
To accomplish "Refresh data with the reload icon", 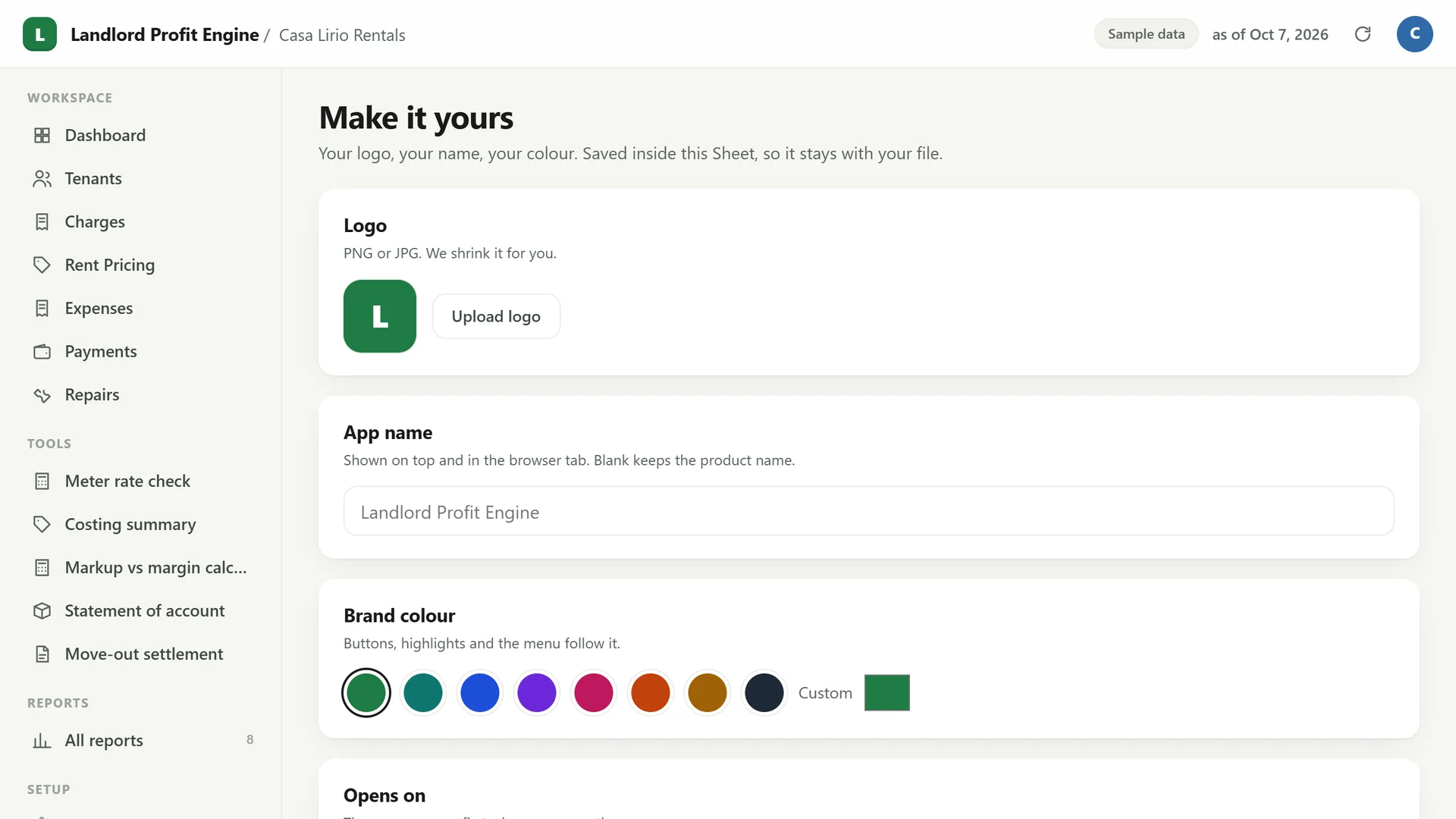I will (1363, 34).
